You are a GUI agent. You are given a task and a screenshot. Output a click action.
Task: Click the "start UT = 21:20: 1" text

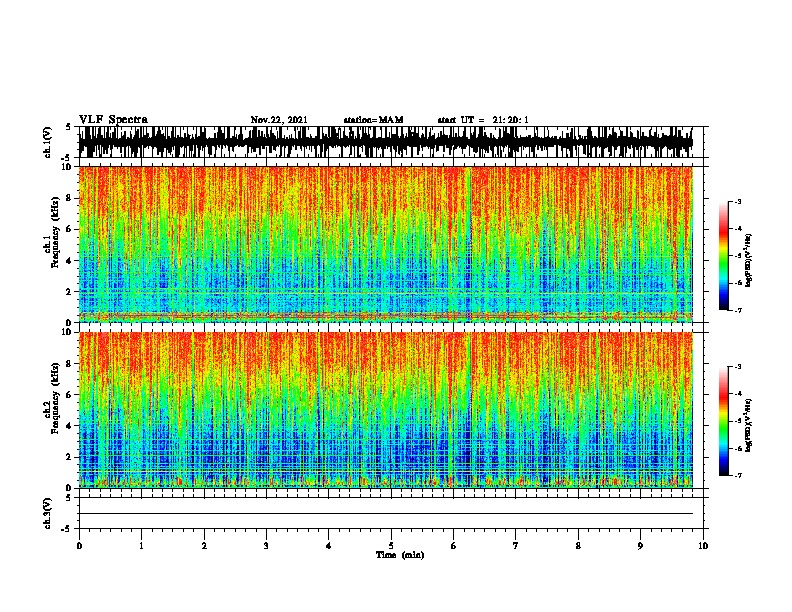[x=483, y=120]
